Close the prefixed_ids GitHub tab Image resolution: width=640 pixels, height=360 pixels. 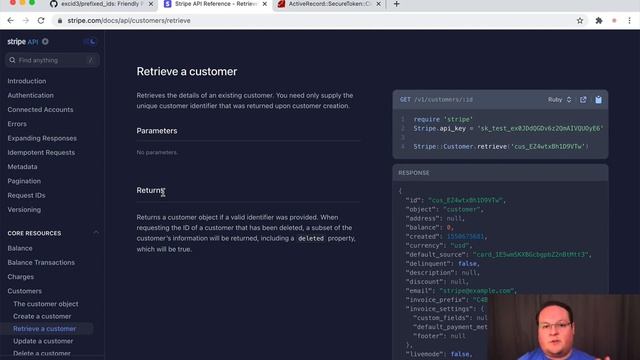click(x=151, y=4)
